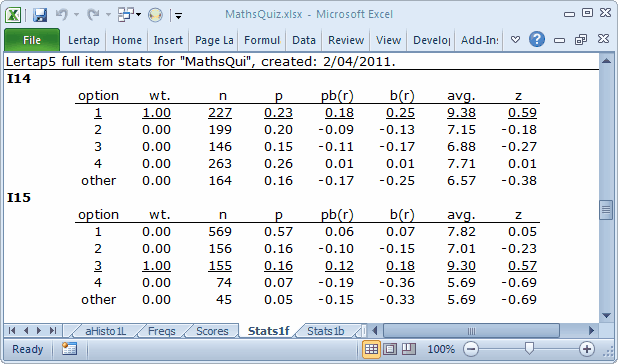Jump to the first sheet tab arrow
Viewport: 618px width, 364px height.
[12, 331]
